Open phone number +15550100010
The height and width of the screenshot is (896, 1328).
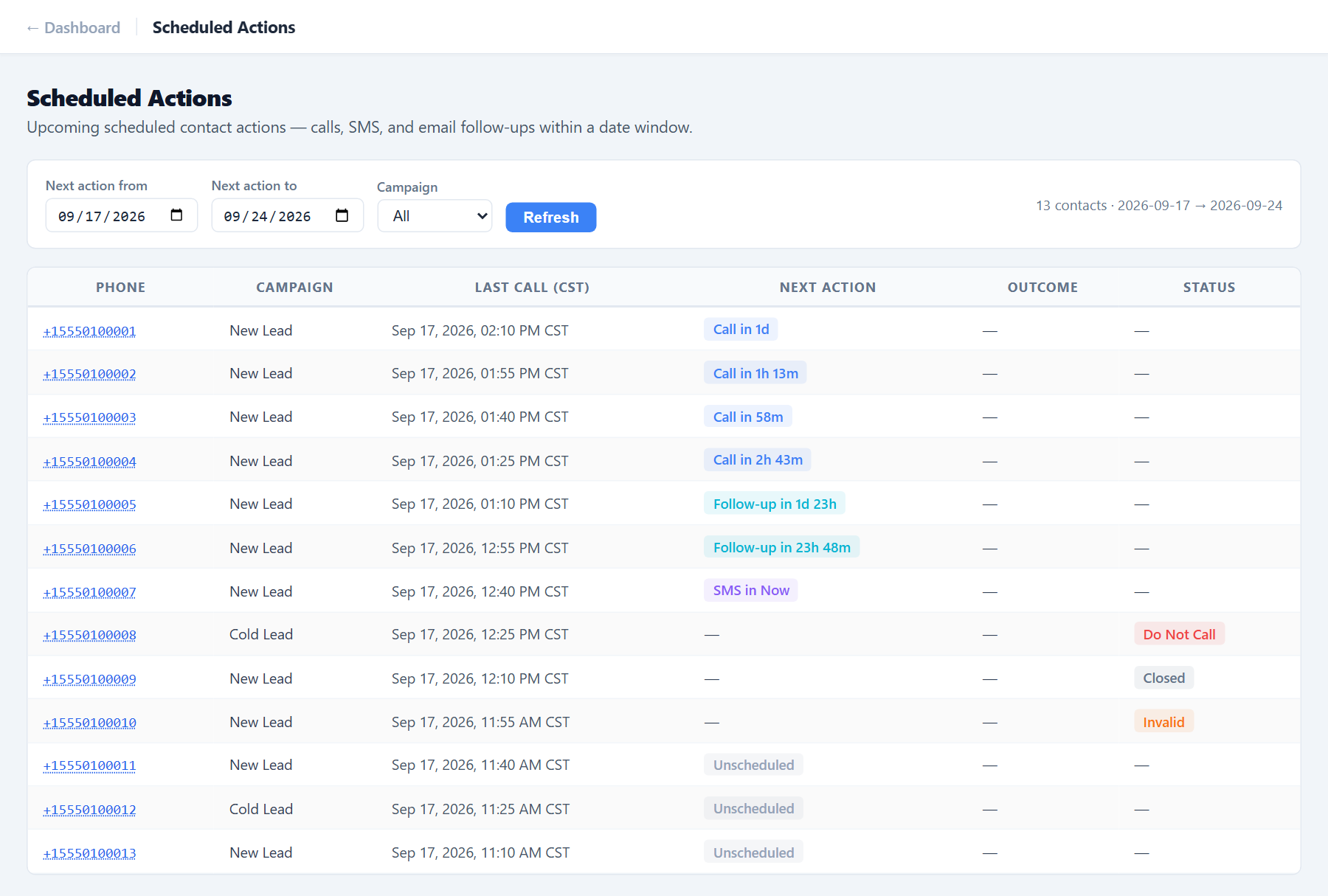[x=89, y=723]
